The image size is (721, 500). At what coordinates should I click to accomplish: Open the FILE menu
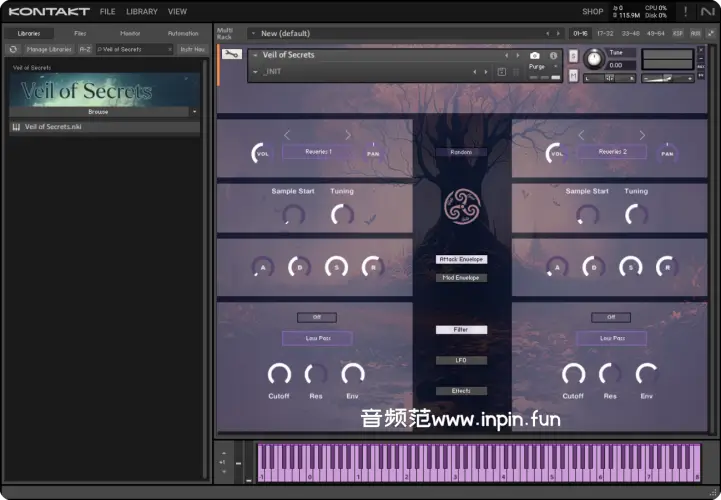[x=108, y=12]
